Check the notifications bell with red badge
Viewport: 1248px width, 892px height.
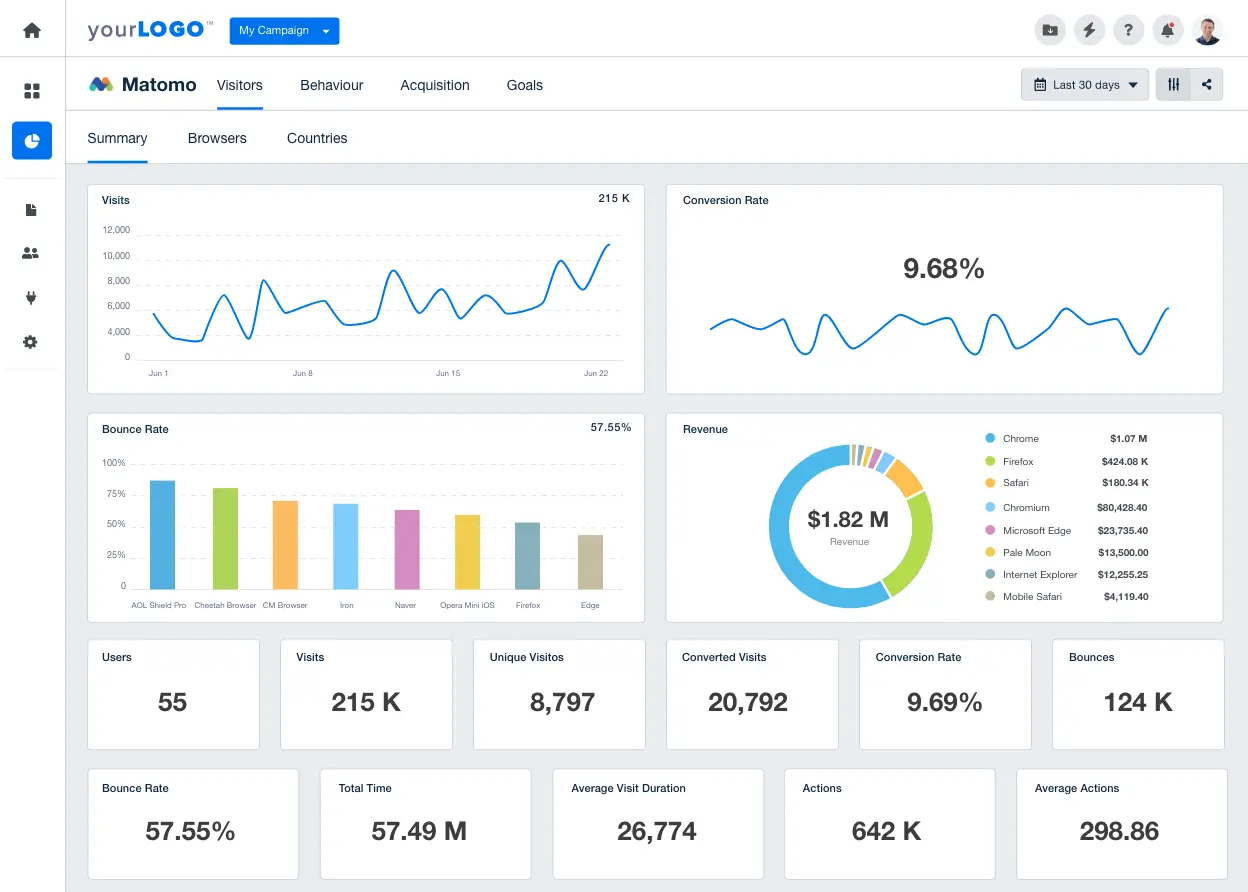coord(1167,30)
